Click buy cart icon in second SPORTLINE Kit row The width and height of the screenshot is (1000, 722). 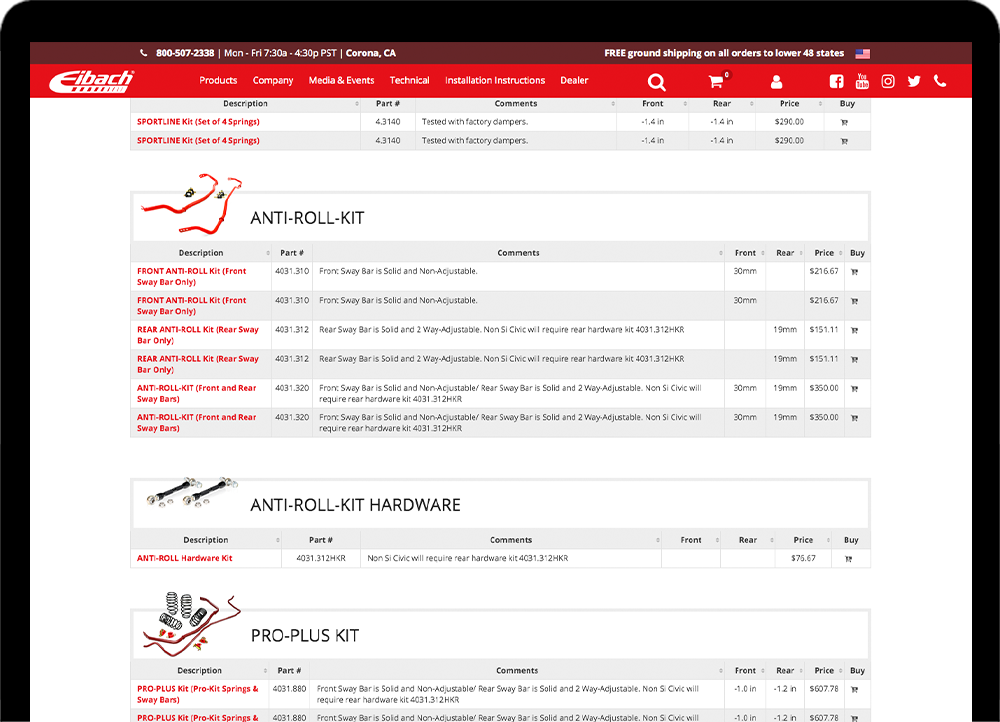click(x=844, y=142)
